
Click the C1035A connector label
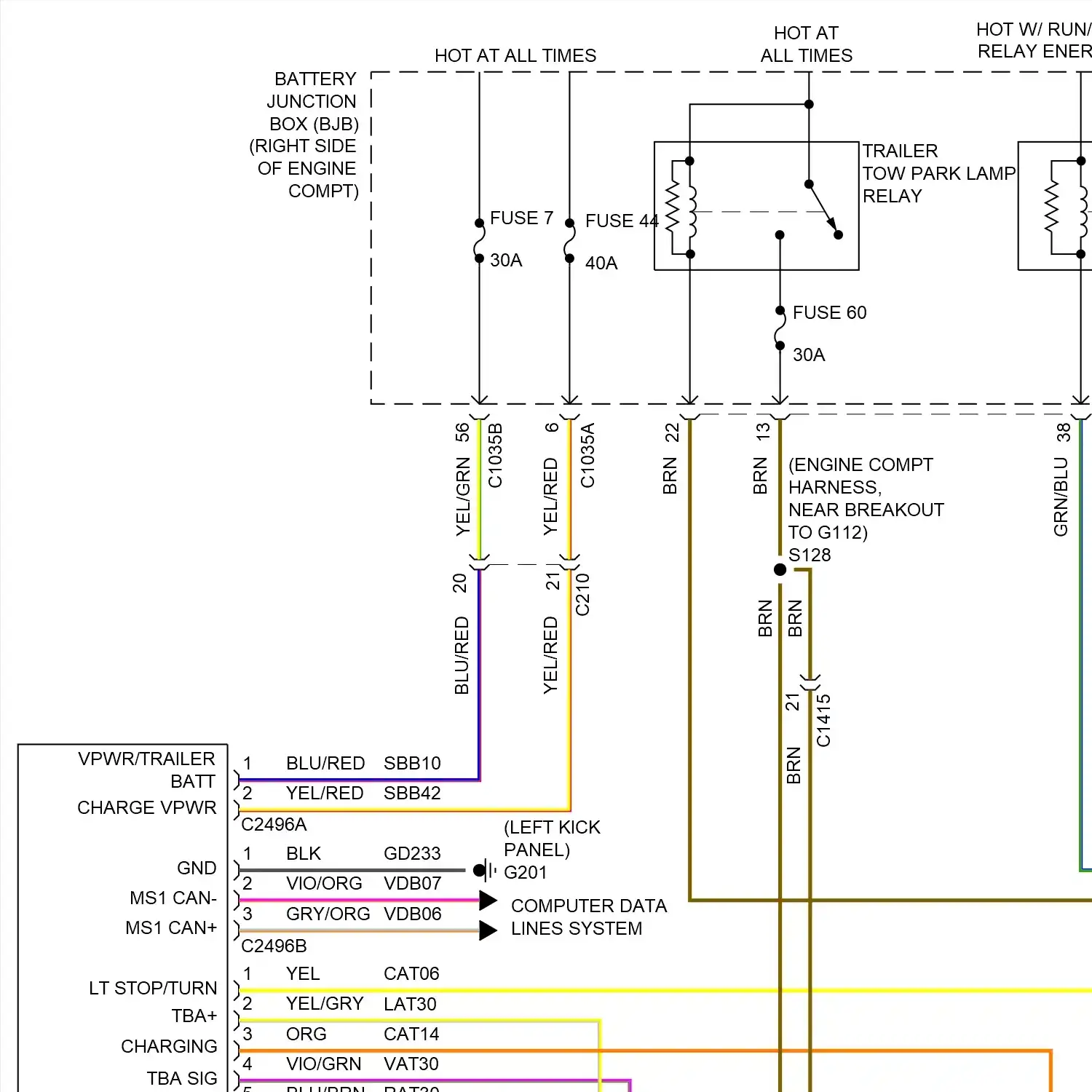point(587,455)
